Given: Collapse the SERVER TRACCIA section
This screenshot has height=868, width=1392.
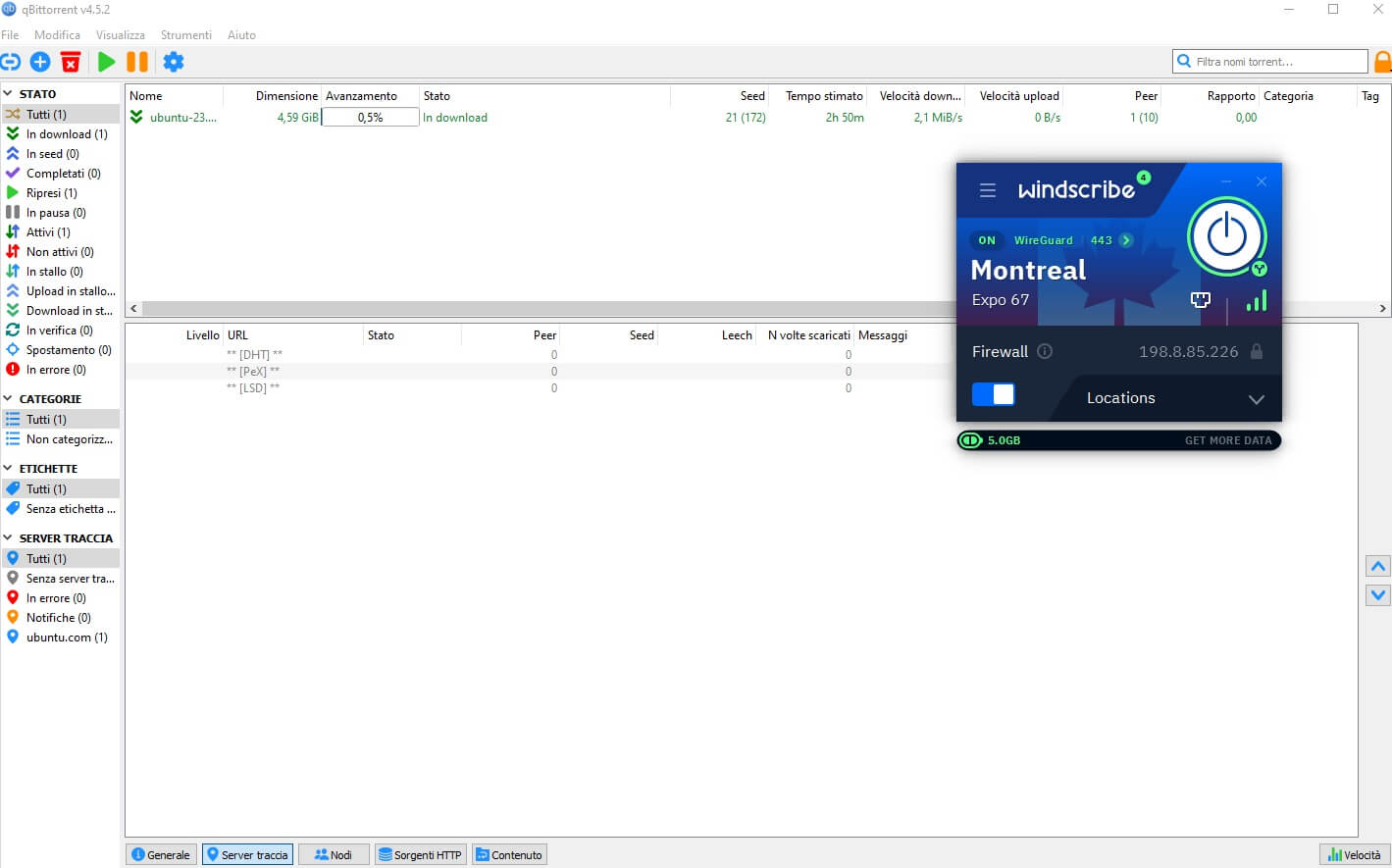Looking at the screenshot, I should 8,538.
